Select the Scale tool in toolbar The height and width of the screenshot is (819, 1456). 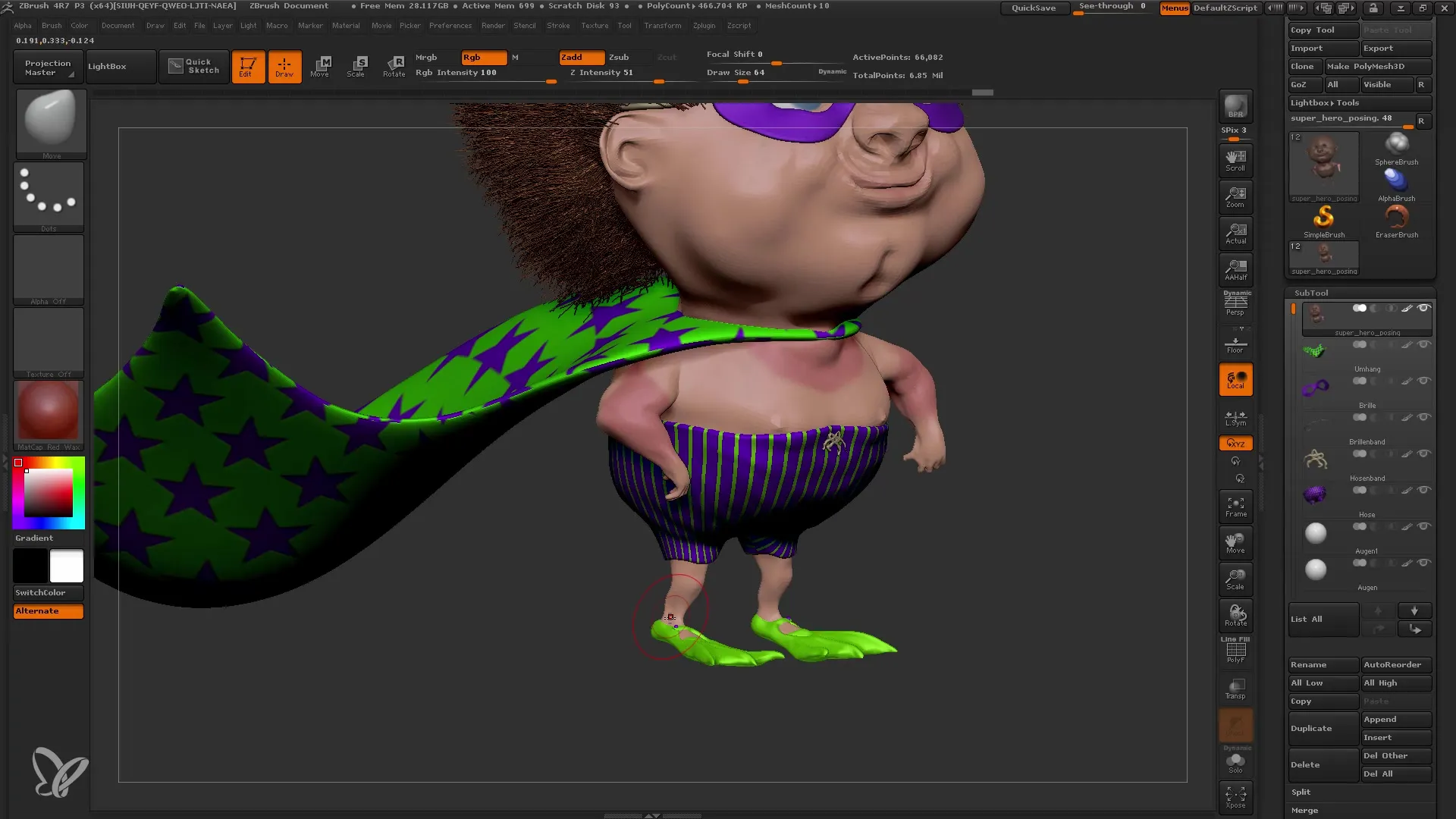coord(357,65)
